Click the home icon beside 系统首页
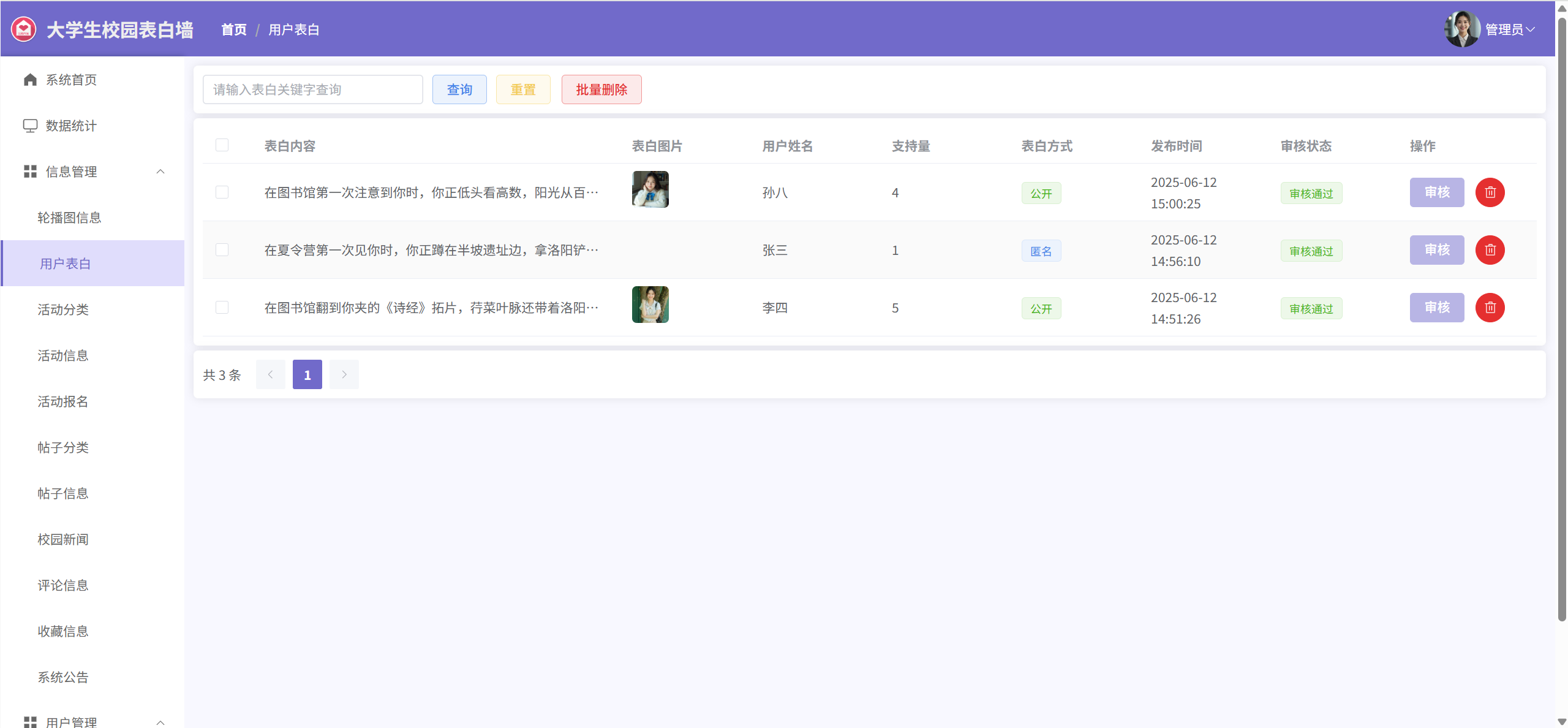 point(30,80)
